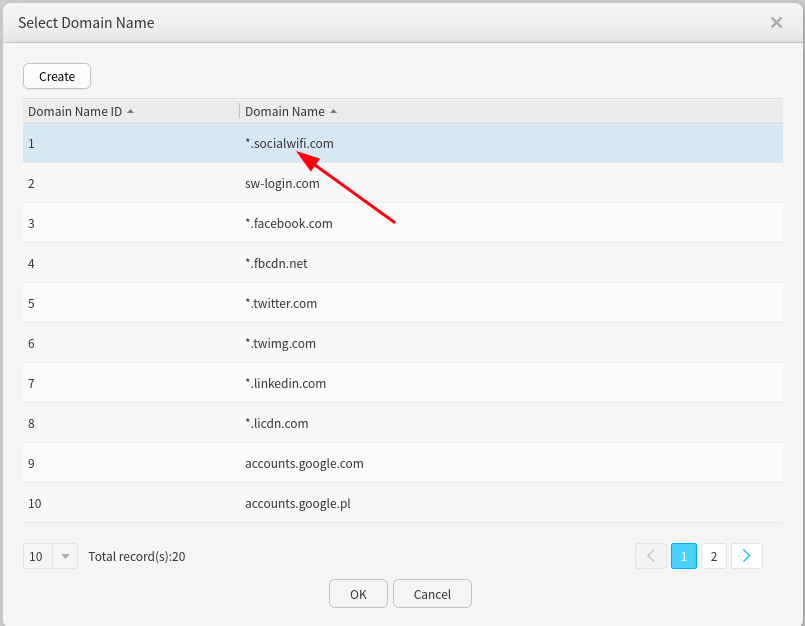The width and height of the screenshot is (805, 626).
Task: Select the *.socialwifi.com row
Action: (x=289, y=143)
